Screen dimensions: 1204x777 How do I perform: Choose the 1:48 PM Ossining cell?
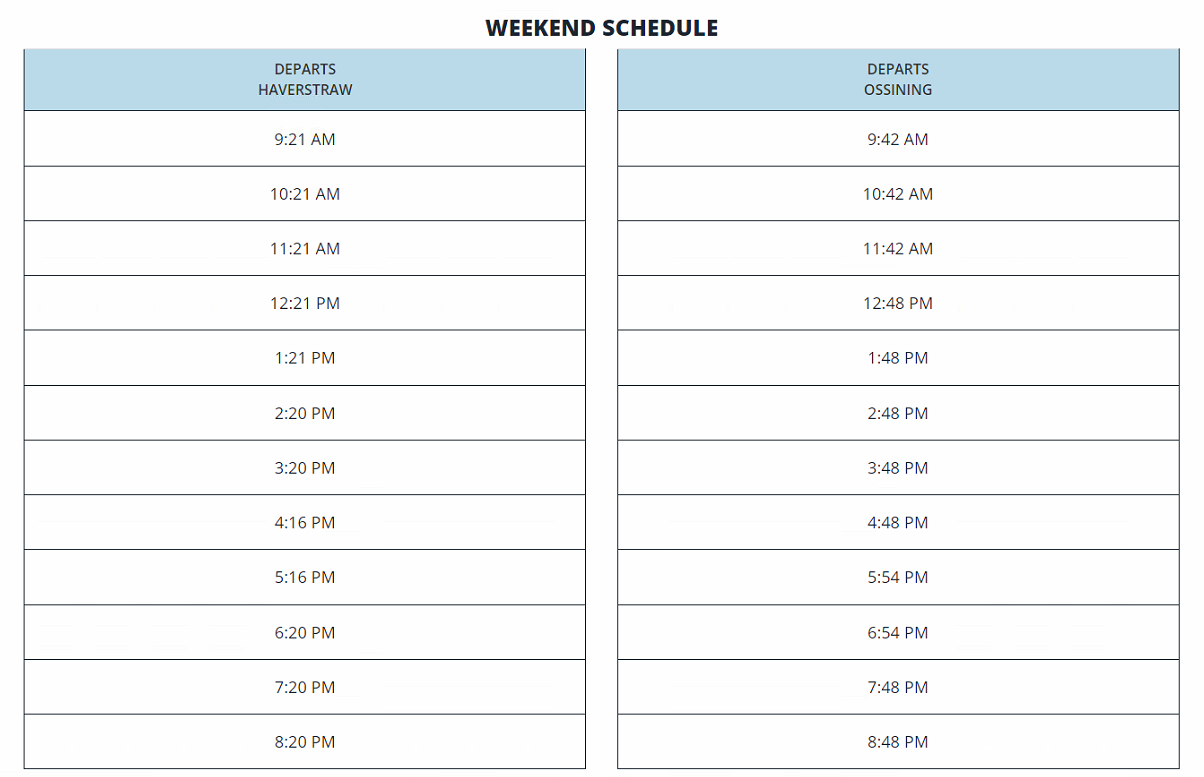coord(898,358)
